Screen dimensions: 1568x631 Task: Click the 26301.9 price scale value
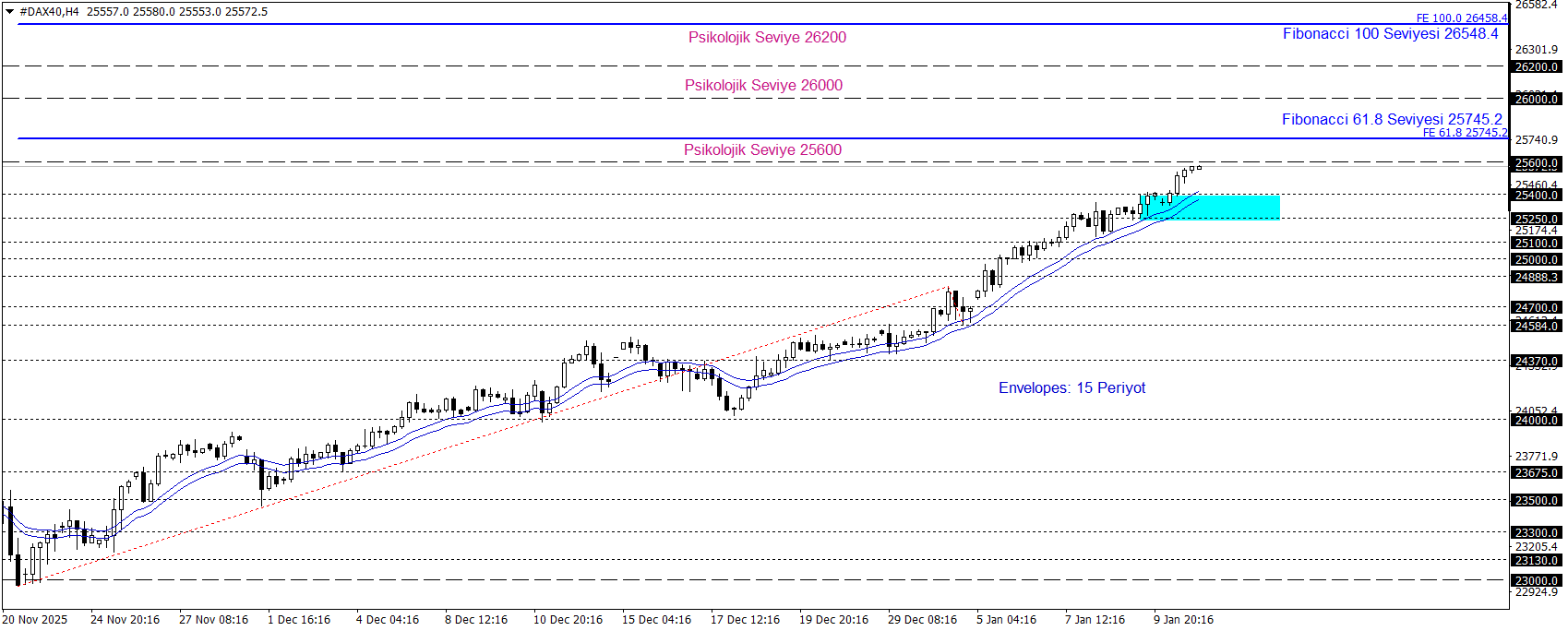click(1536, 50)
